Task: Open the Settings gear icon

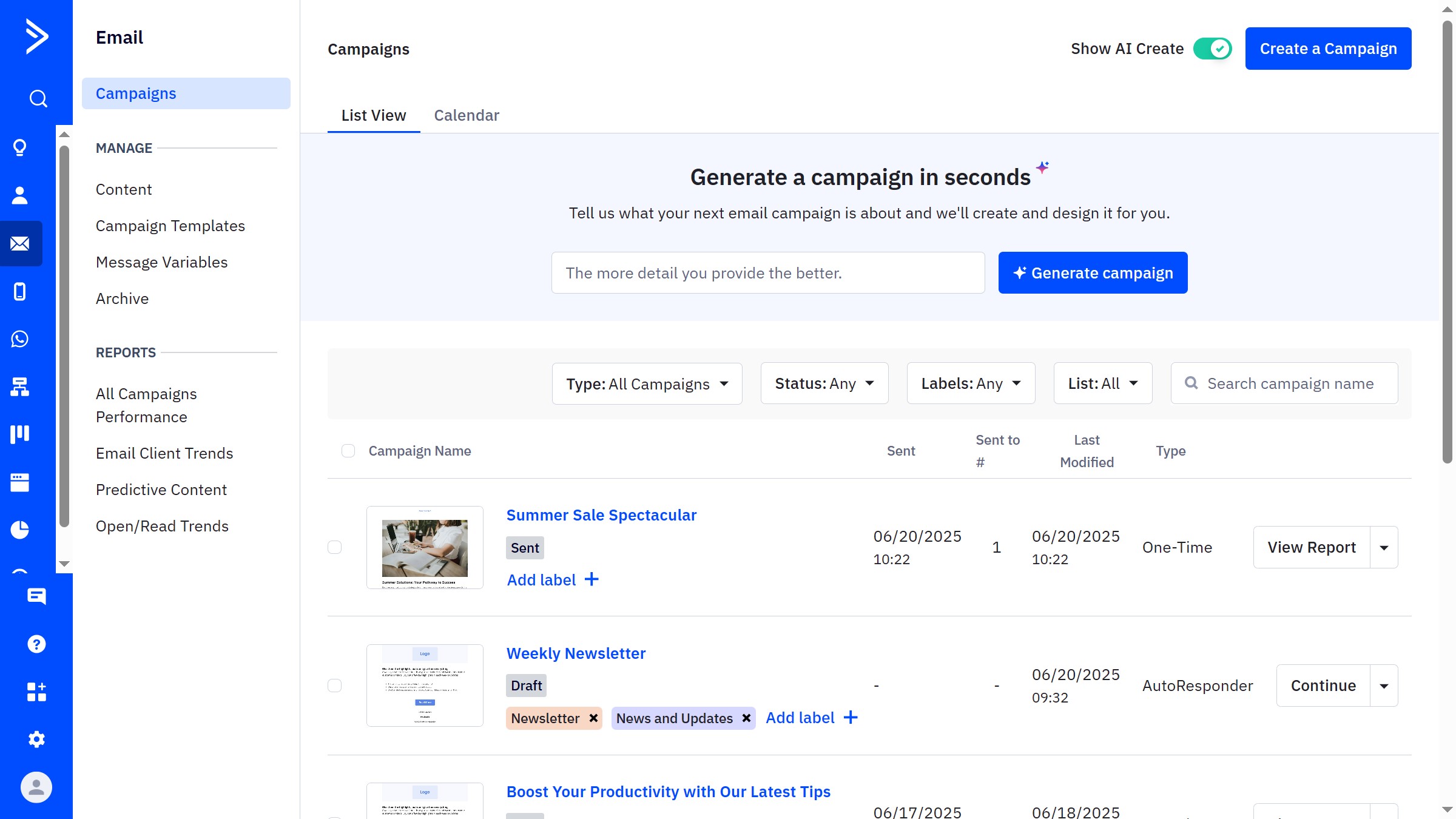Action: (x=36, y=740)
